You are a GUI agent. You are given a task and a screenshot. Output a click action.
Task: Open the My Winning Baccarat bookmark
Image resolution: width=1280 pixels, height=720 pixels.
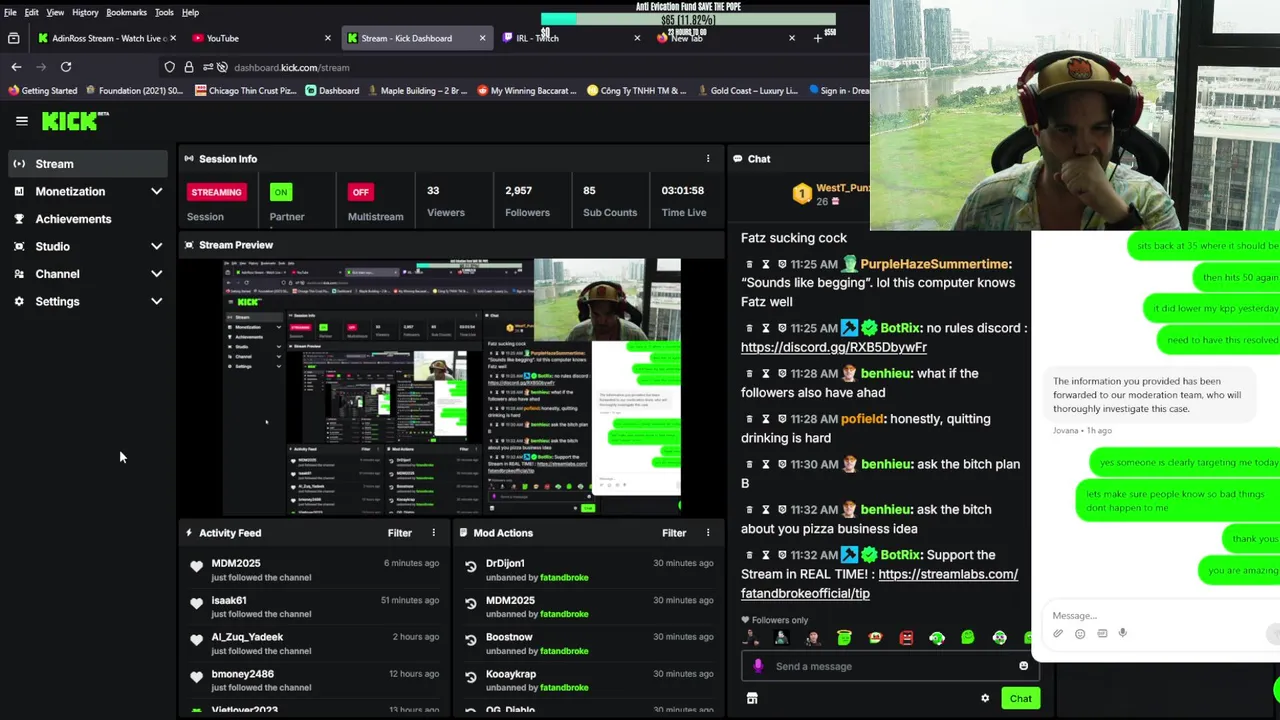(x=526, y=90)
